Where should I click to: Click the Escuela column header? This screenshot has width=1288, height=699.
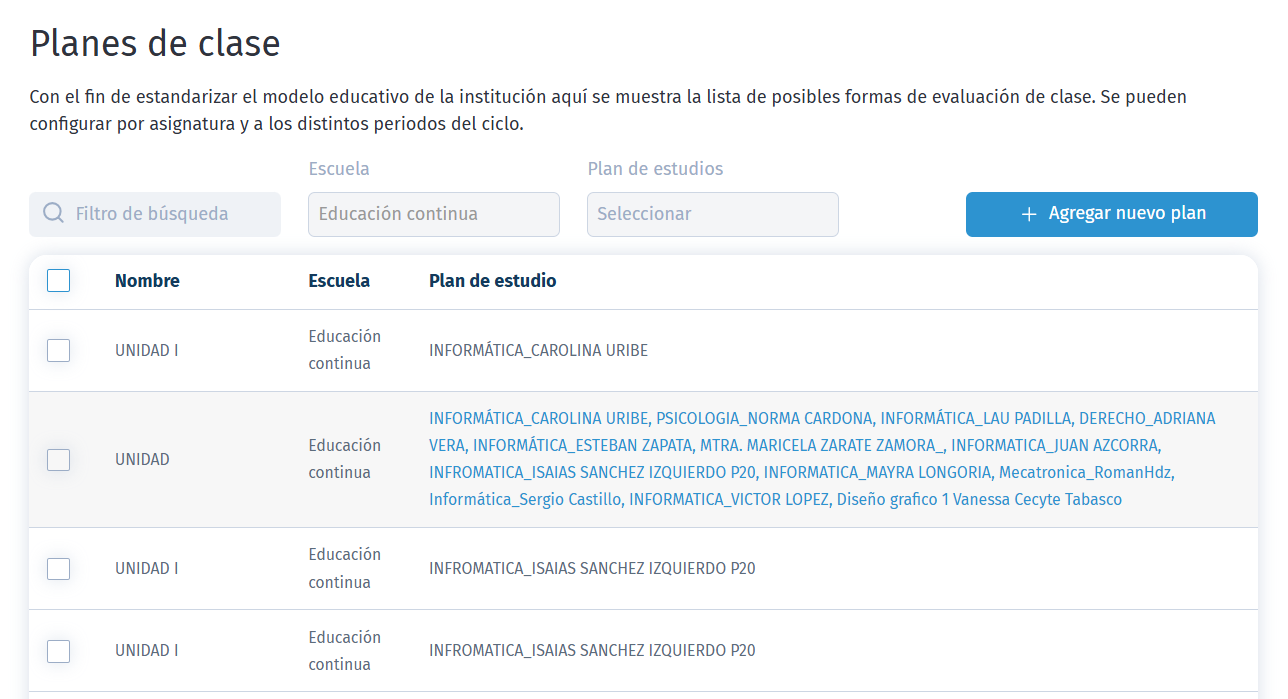pos(339,281)
